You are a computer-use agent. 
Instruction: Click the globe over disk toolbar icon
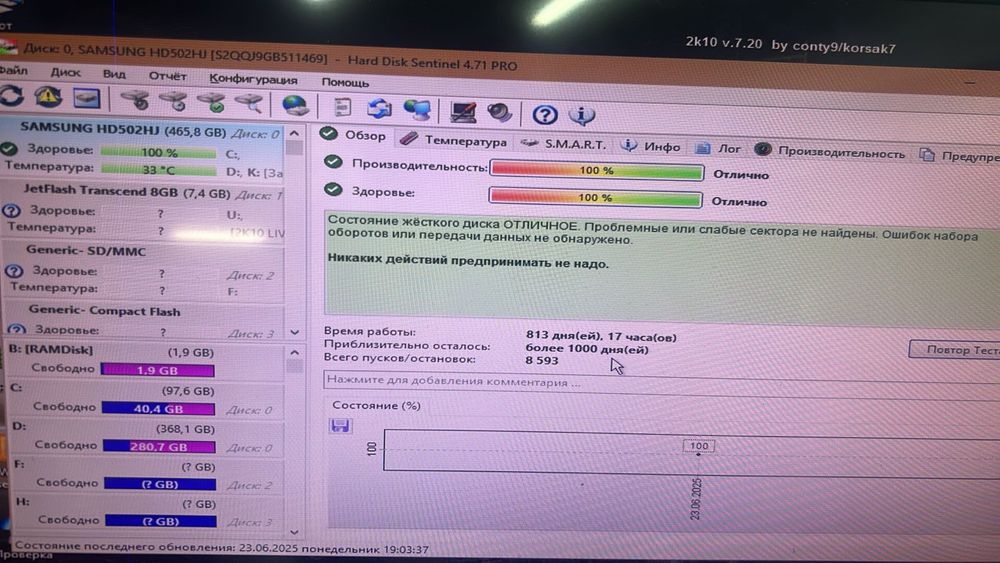pyautogui.click(x=295, y=105)
